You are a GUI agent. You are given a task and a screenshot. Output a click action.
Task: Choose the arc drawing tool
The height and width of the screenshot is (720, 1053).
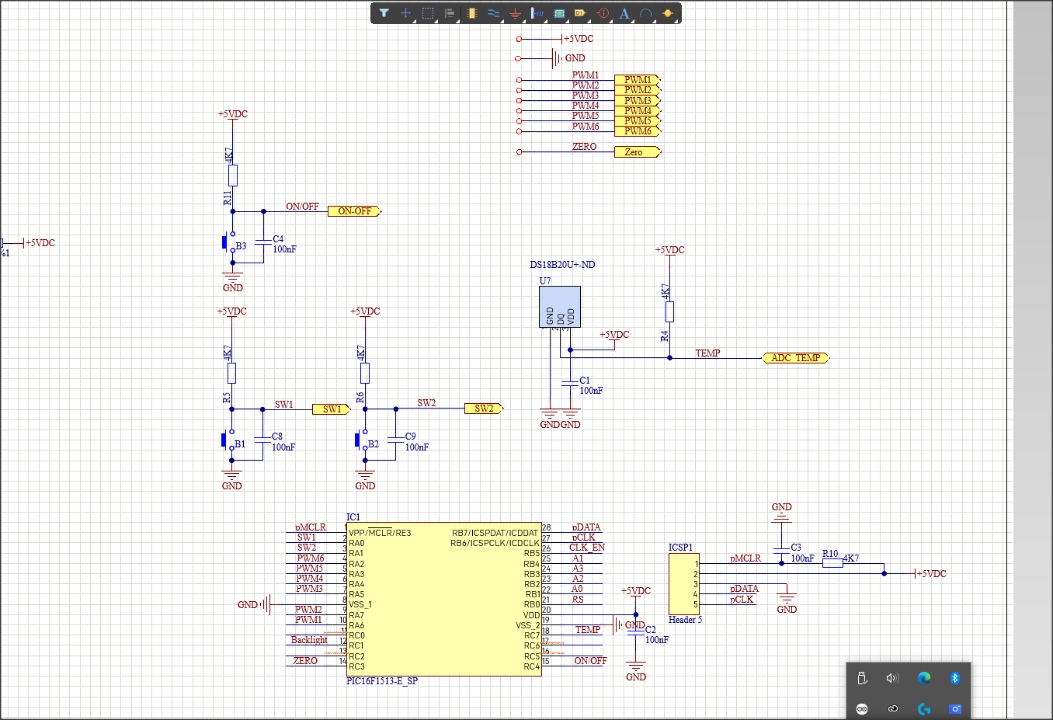646,13
